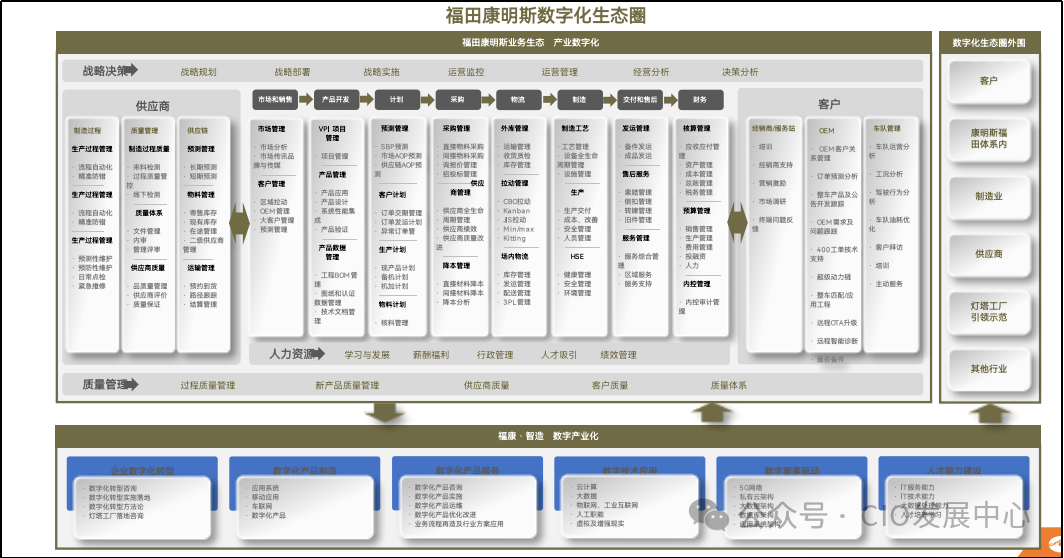Click the 制造业 box on the right
Screen dimensions: 1064x558
click(989, 196)
